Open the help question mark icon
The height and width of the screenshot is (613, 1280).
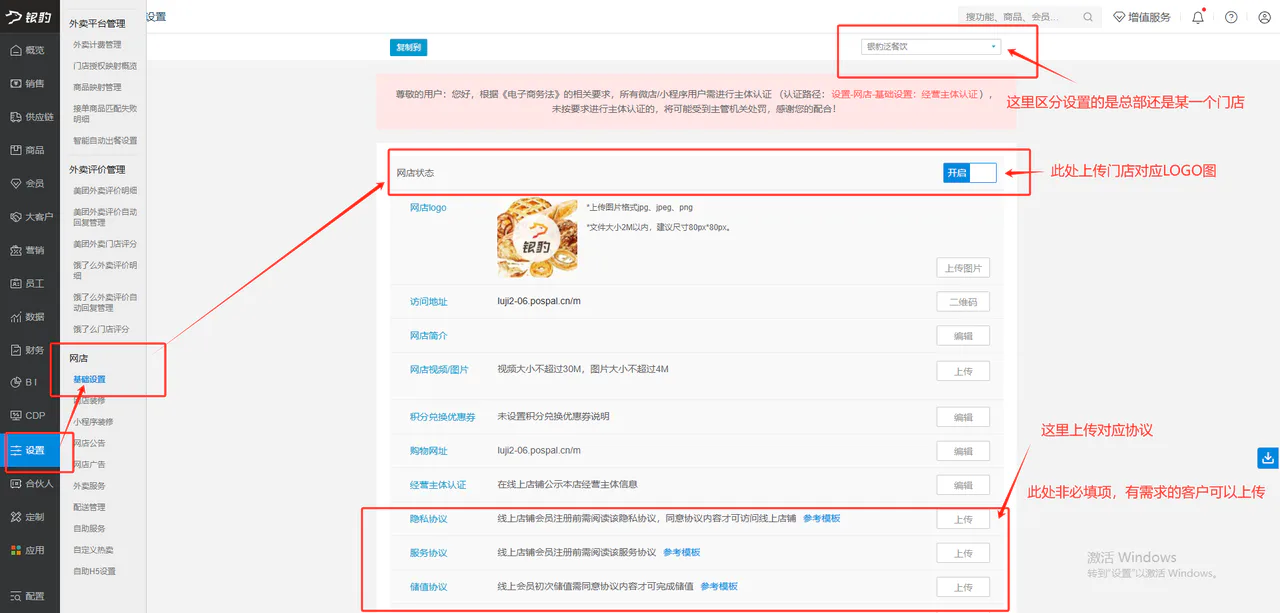1231,17
